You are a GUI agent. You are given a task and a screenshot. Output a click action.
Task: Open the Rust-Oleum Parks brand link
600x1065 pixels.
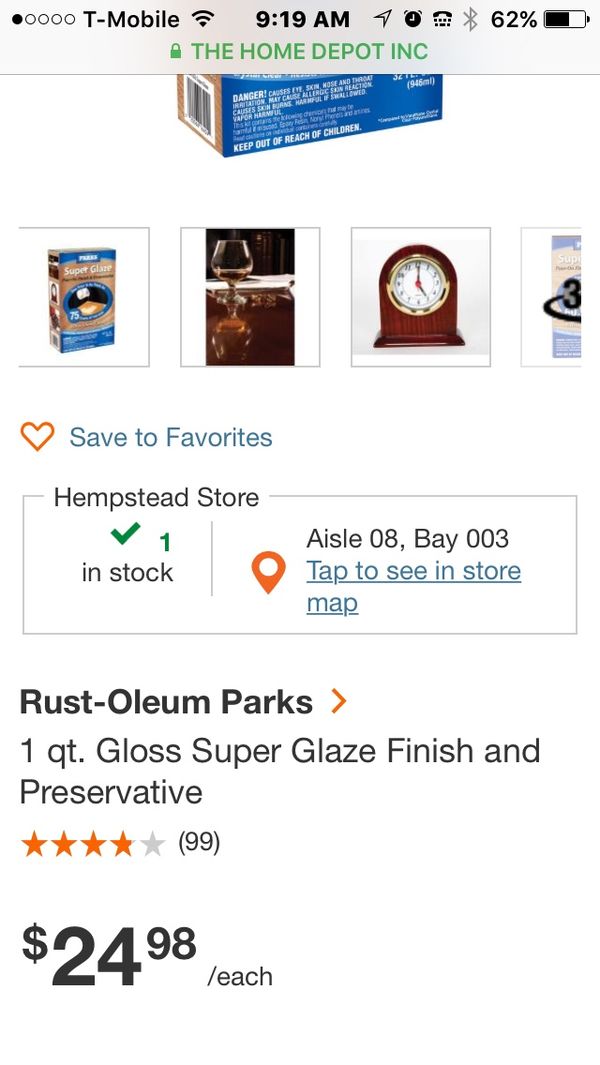[166, 702]
